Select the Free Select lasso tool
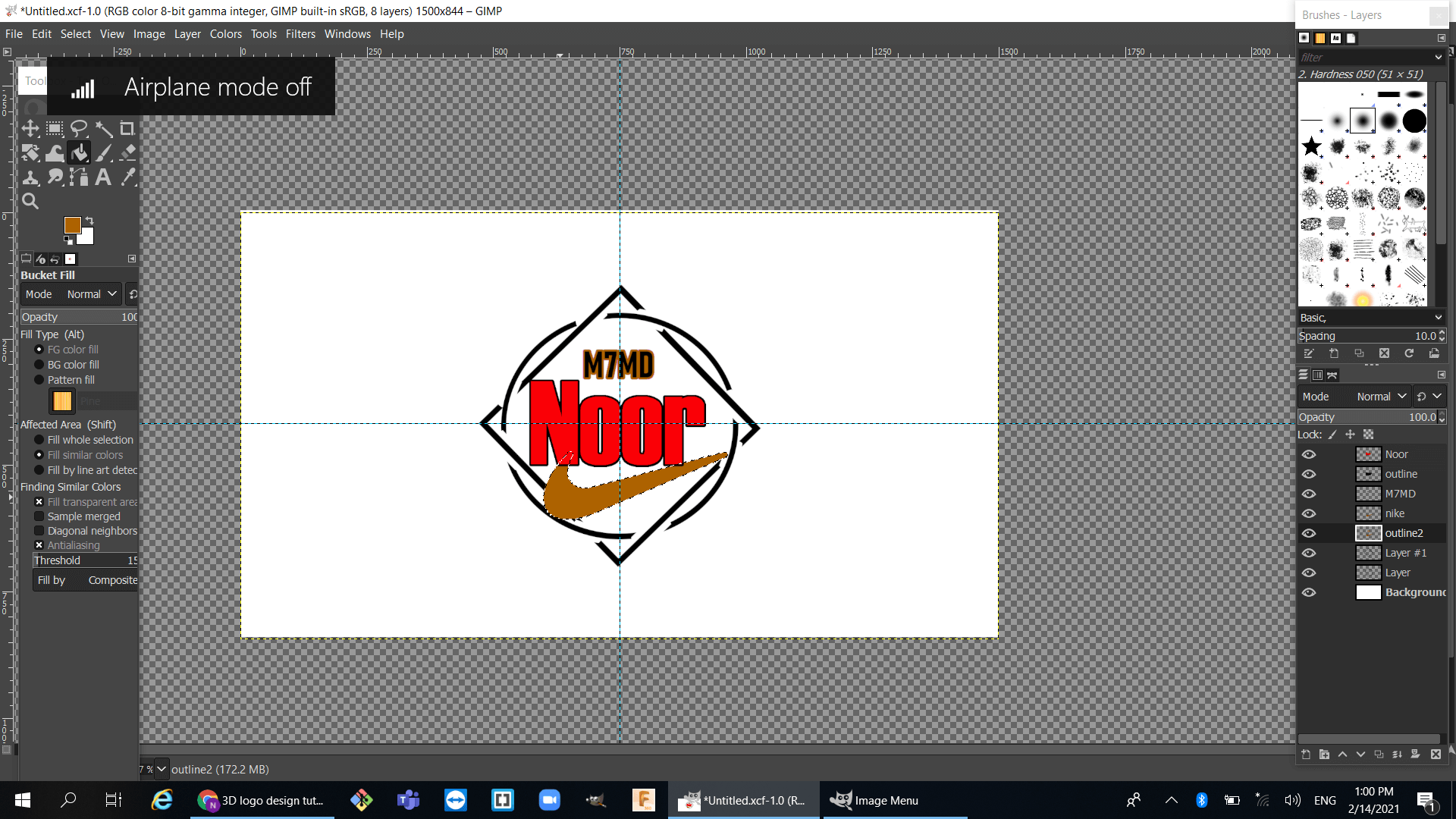Screen dimensions: 1456x819 [x=79, y=128]
